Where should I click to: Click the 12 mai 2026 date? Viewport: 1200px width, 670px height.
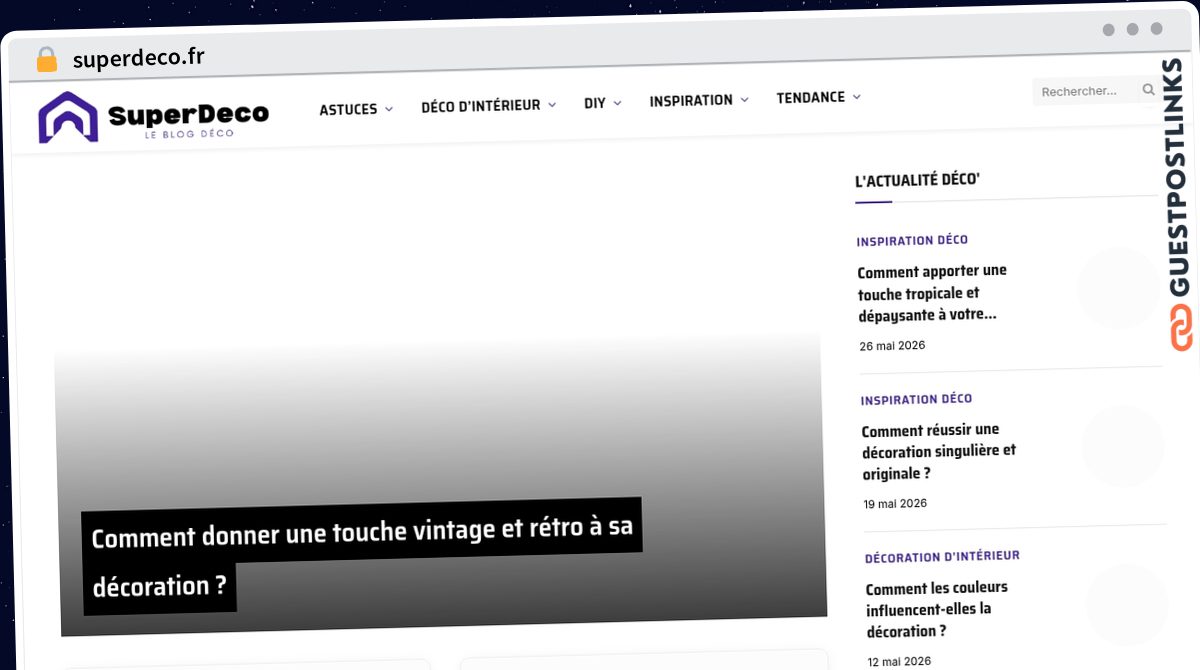(x=899, y=661)
